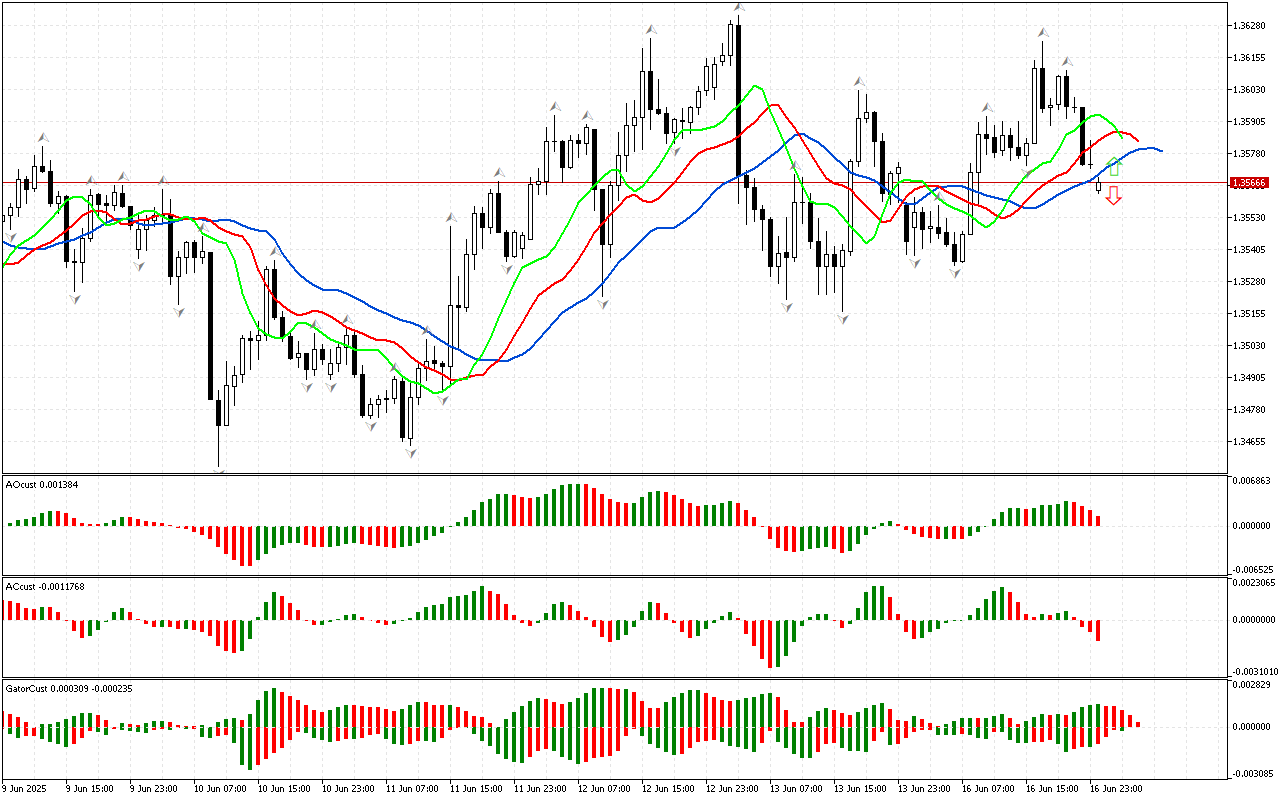Click the -0.003085 scale value in the Gator panel
Screen dimensions: 1280x800
pos(1253,774)
